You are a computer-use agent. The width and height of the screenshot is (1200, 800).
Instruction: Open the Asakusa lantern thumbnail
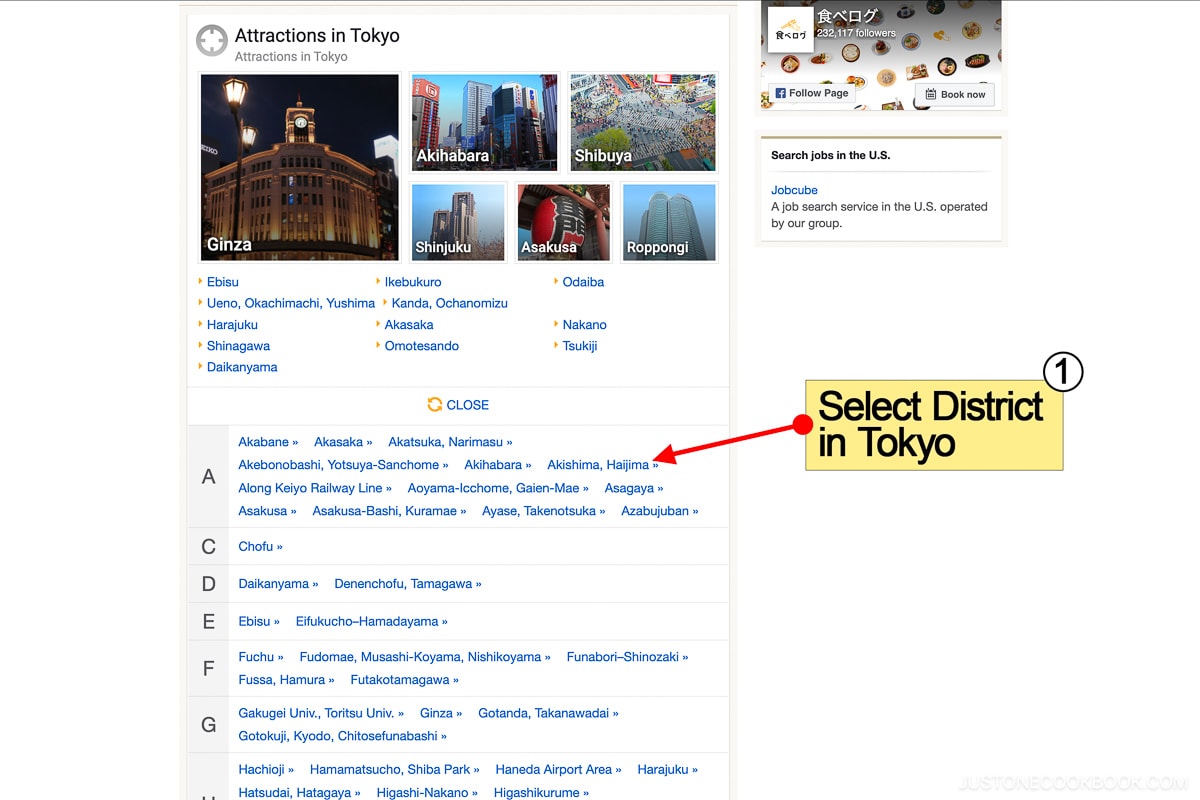click(563, 222)
